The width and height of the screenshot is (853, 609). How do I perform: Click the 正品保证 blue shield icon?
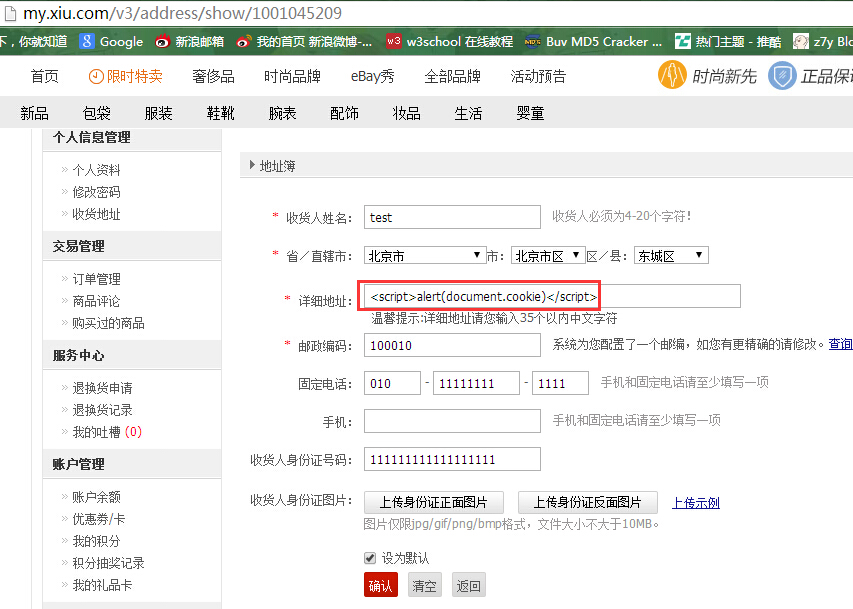tap(782, 75)
